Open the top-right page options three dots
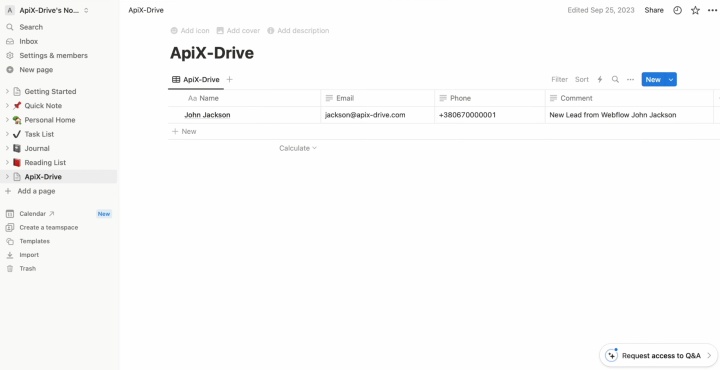 click(x=712, y=10)
